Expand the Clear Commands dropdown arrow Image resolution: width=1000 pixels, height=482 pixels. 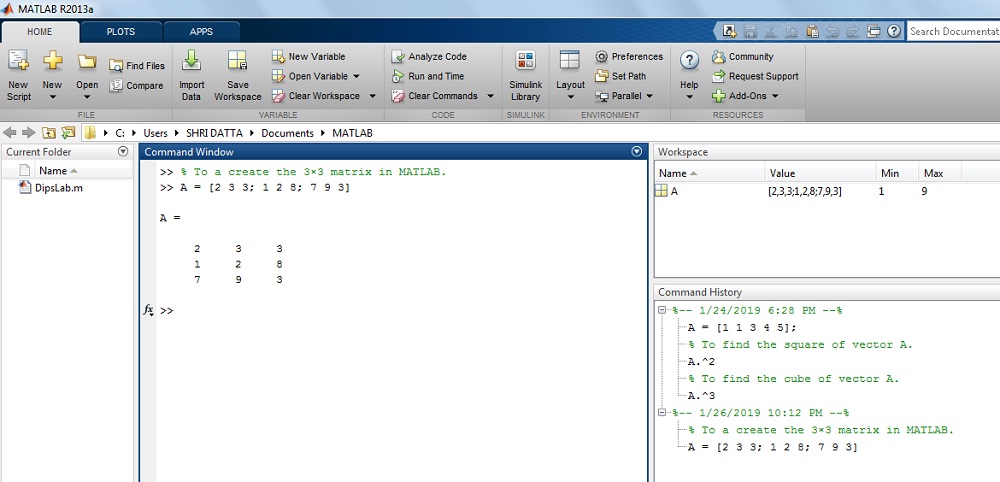490,96
